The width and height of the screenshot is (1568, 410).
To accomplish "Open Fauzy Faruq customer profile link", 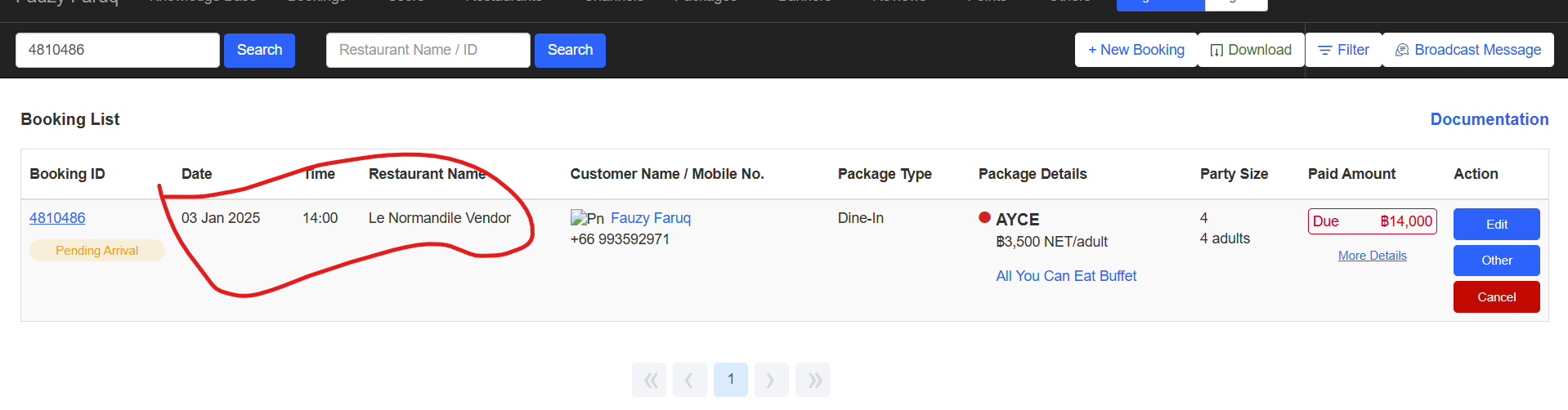I will [x=650, y=218].
